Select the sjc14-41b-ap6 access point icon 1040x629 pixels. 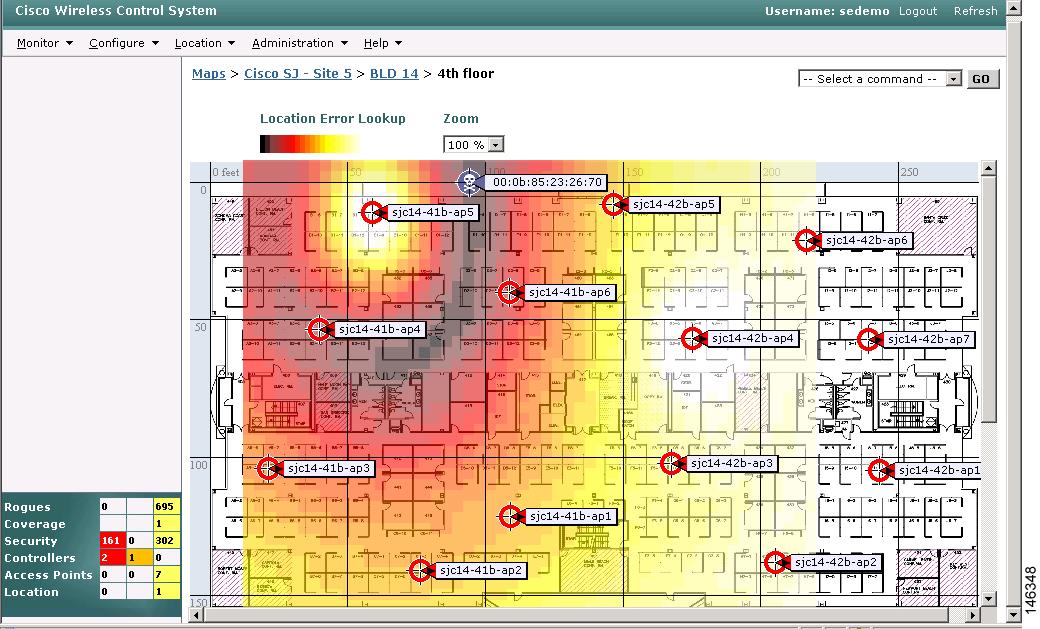coord(510,292)
